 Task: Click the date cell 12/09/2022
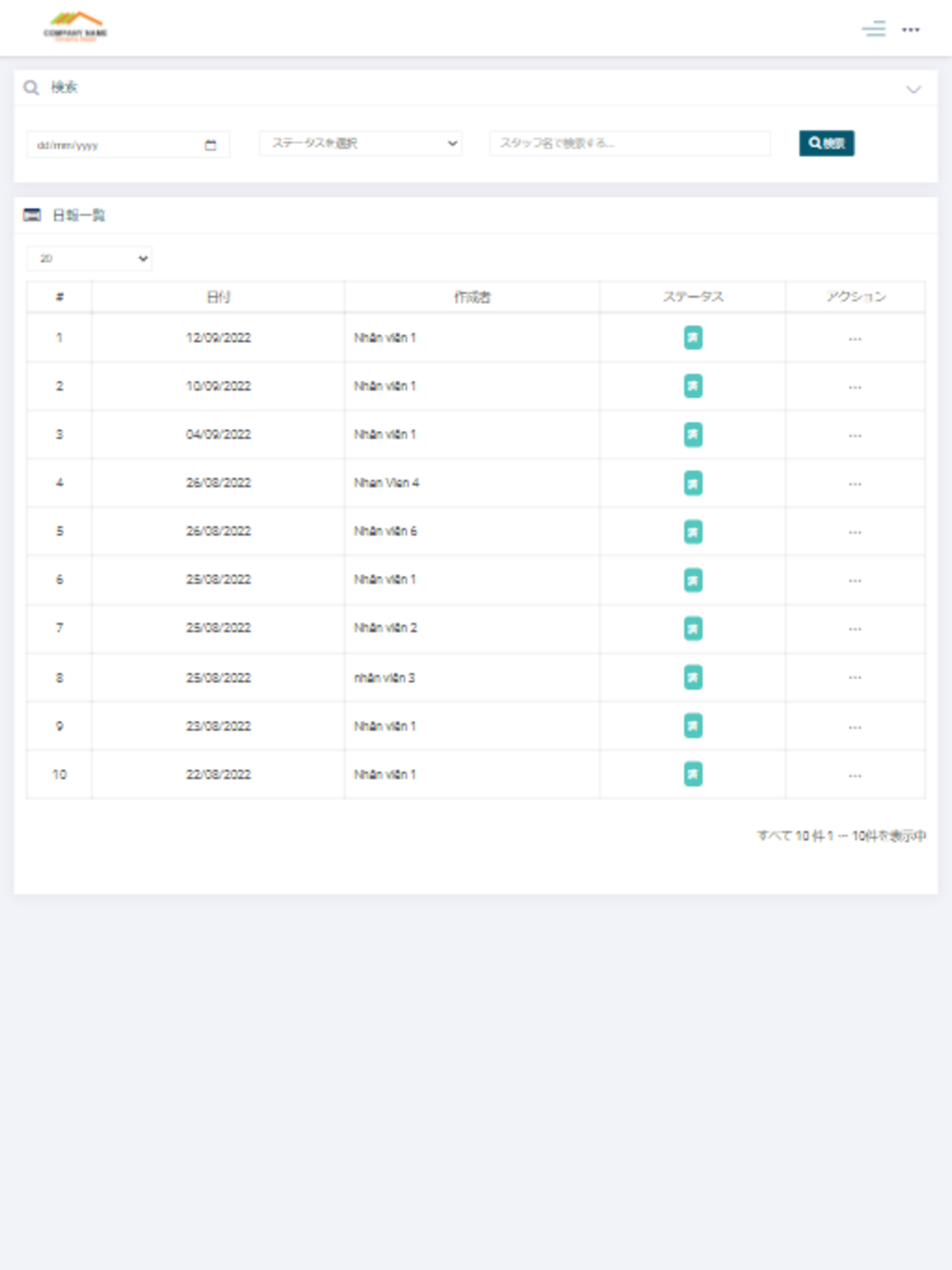pos(218,338)
